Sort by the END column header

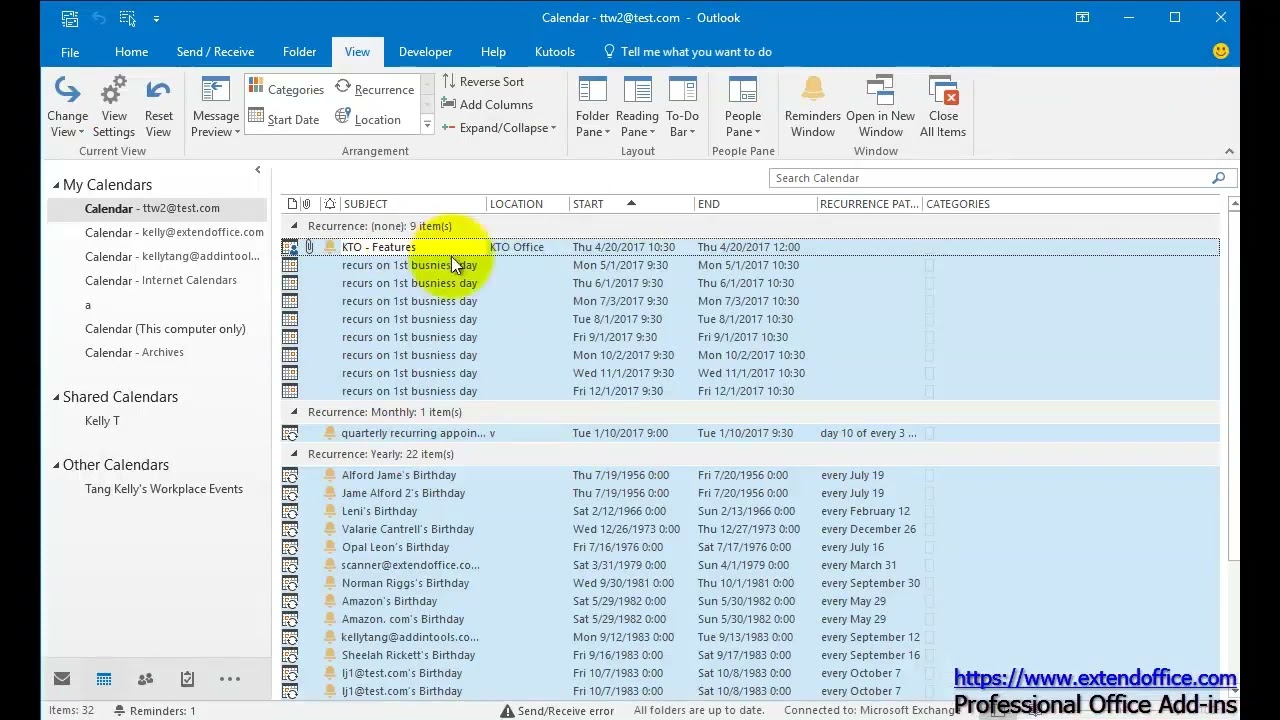pos(755,204)
